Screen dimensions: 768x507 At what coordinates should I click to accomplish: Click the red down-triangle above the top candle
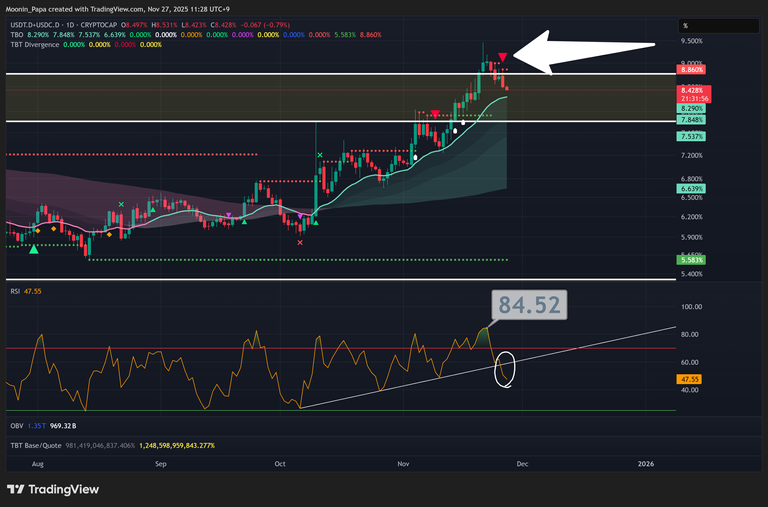(503, 58)
